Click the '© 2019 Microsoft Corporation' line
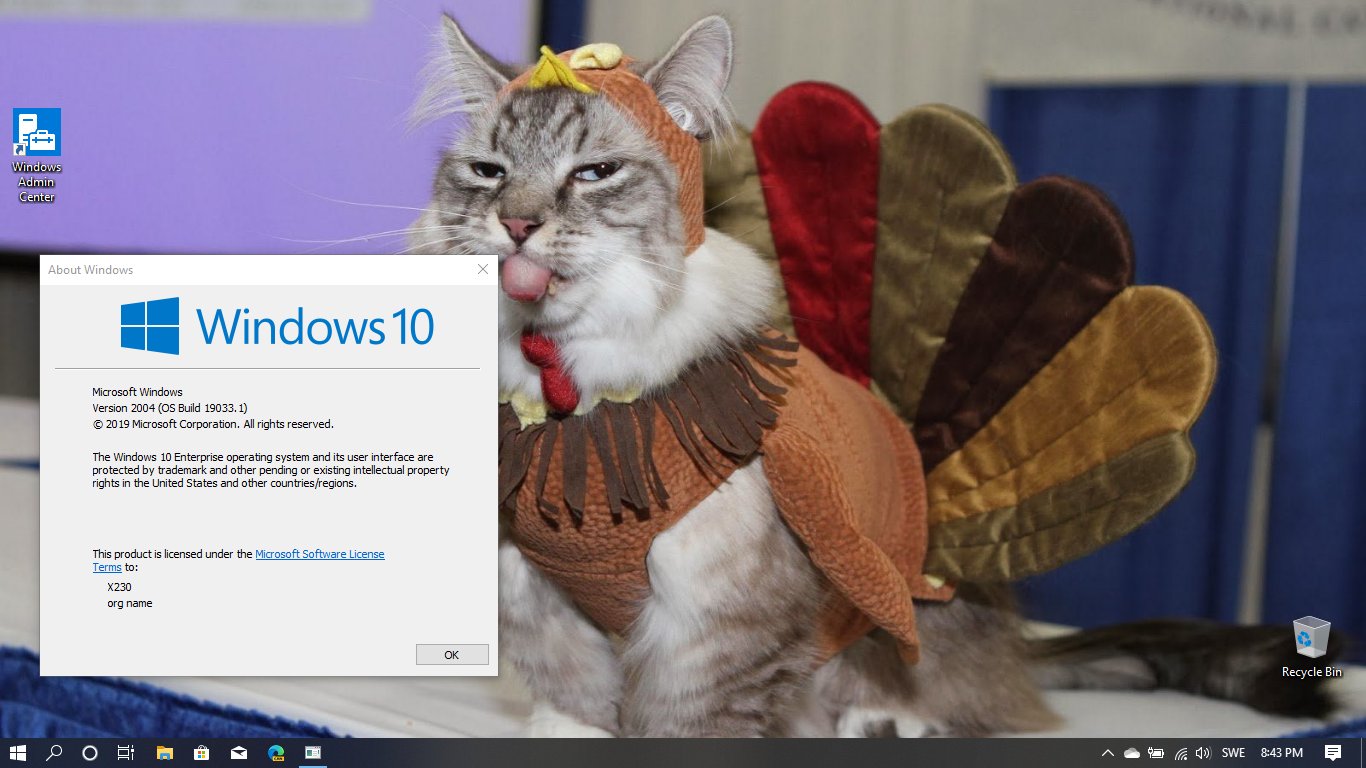The image size is (1366, 768). pos(213,424)
